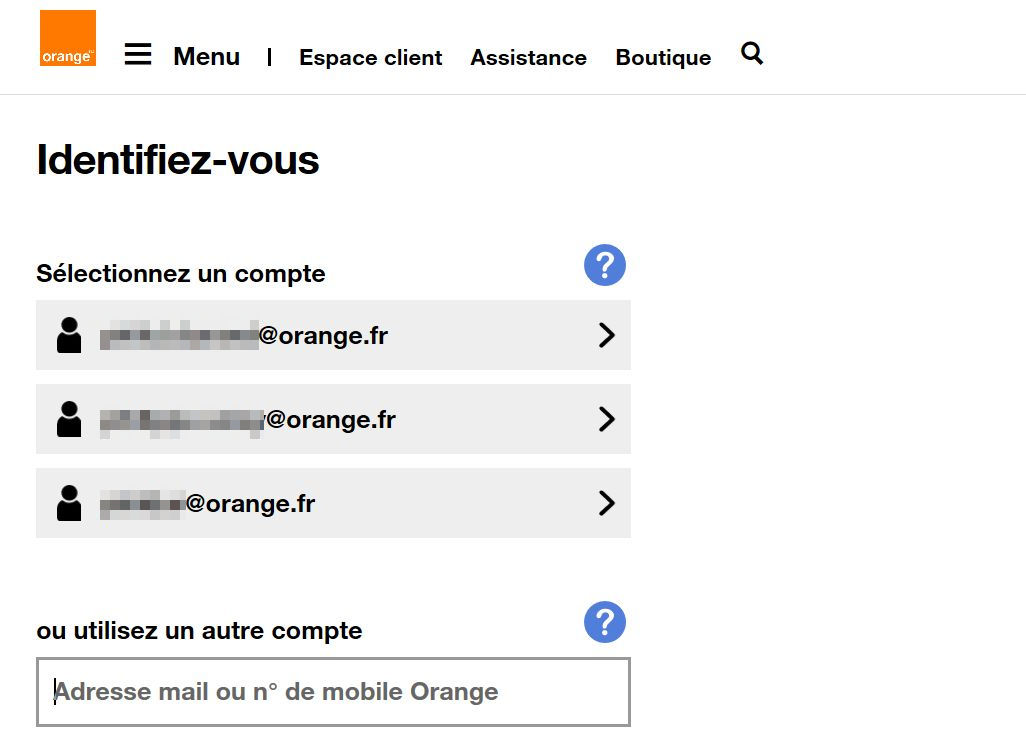Viewport: 1026px width, 747px height.
Task: Click the person icon of the third account
Action: [69, 503]
